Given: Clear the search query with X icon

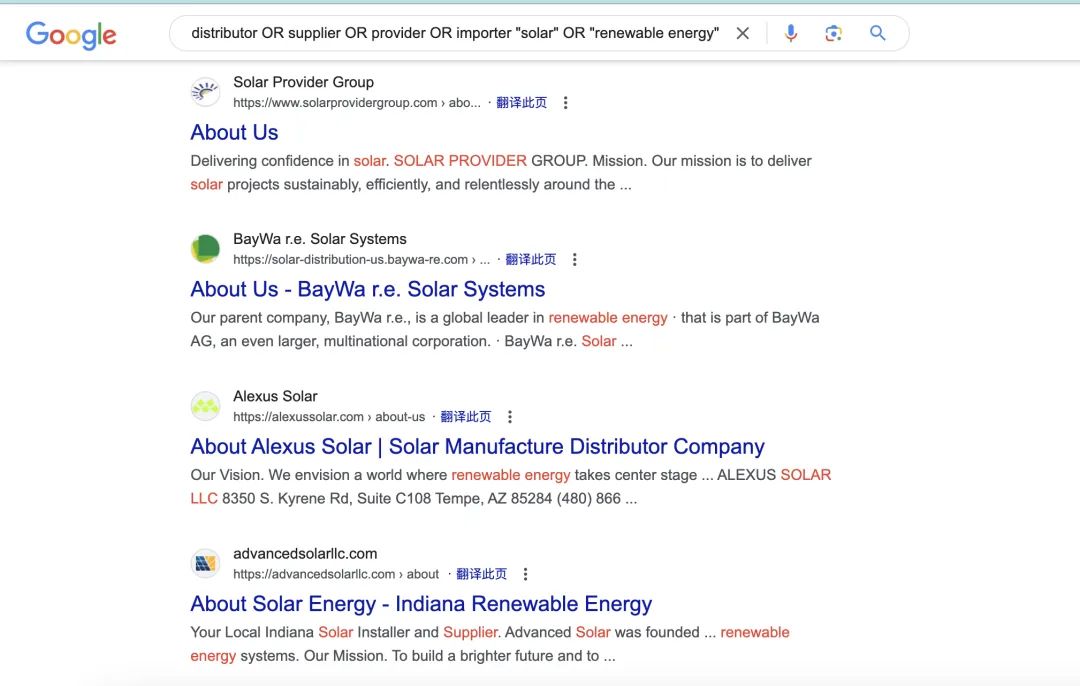Looking at the screenshot, I should coord(742,33).
